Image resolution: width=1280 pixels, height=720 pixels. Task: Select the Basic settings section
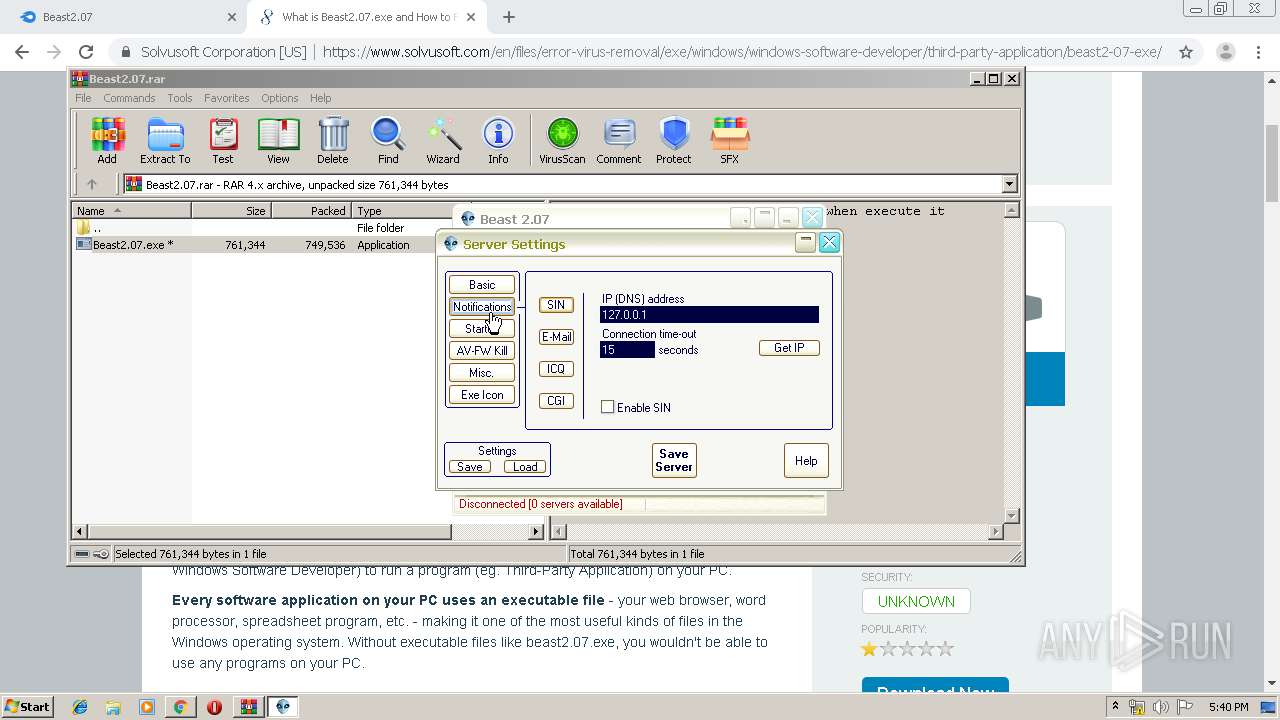[x=482, y=285]
